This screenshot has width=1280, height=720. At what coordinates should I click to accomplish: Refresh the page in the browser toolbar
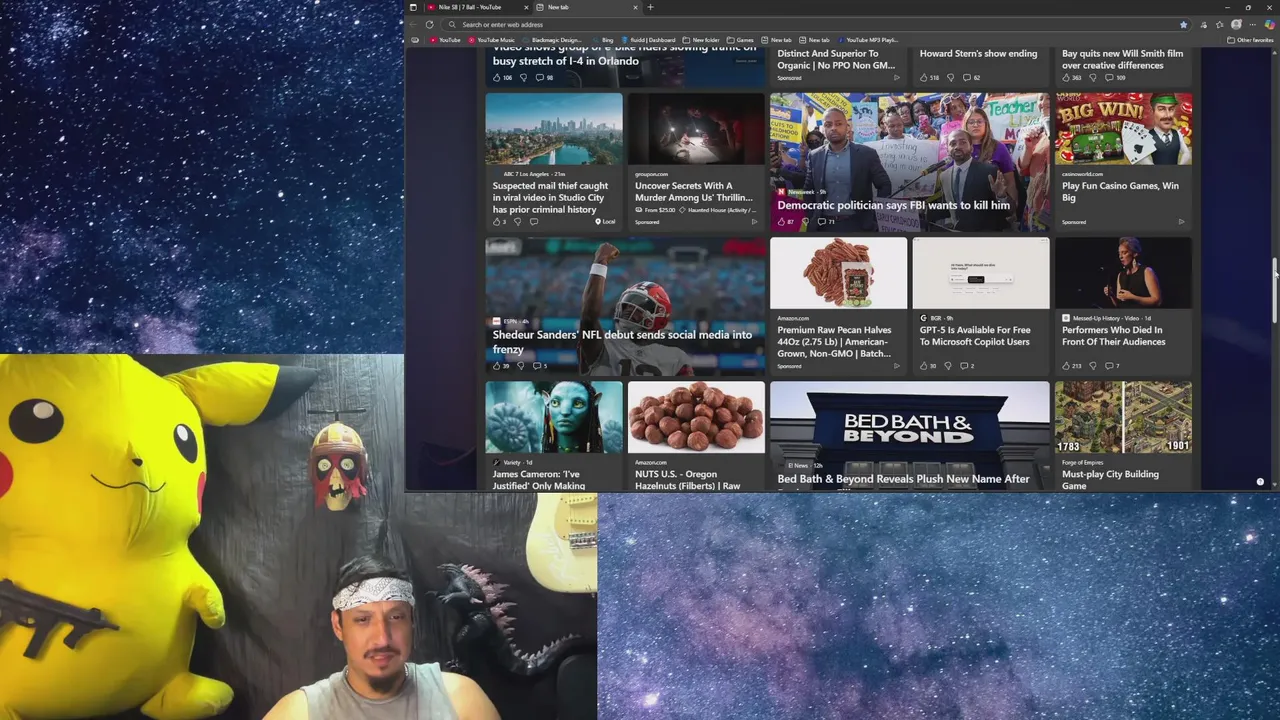429,24
